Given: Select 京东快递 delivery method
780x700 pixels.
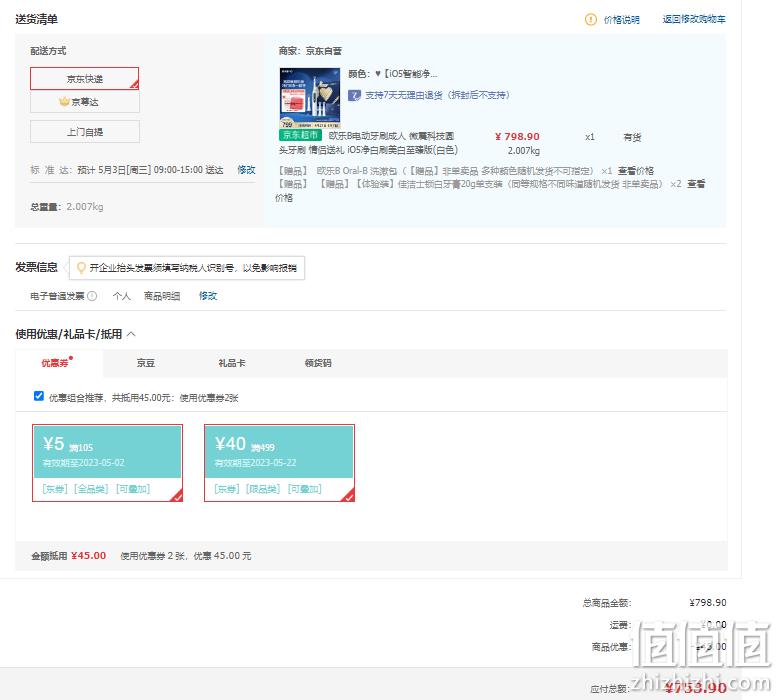Looking at the screenshot, I should click(x=85, y=79).
